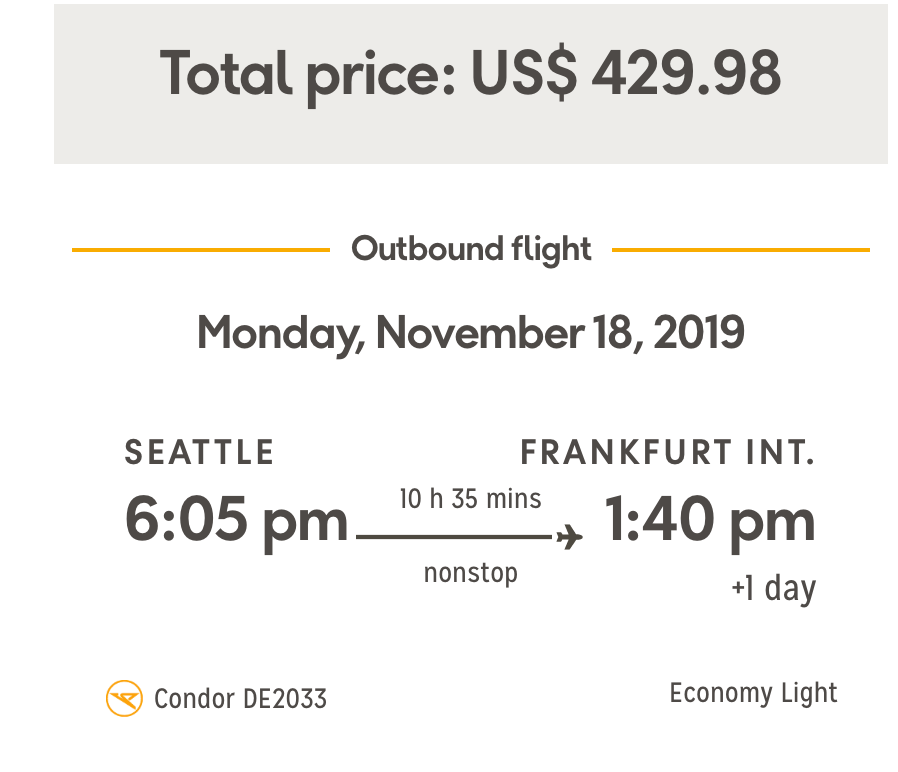This screenshot has width=898, height=772.
Task: Click the yellow line left of Outbound flight
Action: click(200, 250)
